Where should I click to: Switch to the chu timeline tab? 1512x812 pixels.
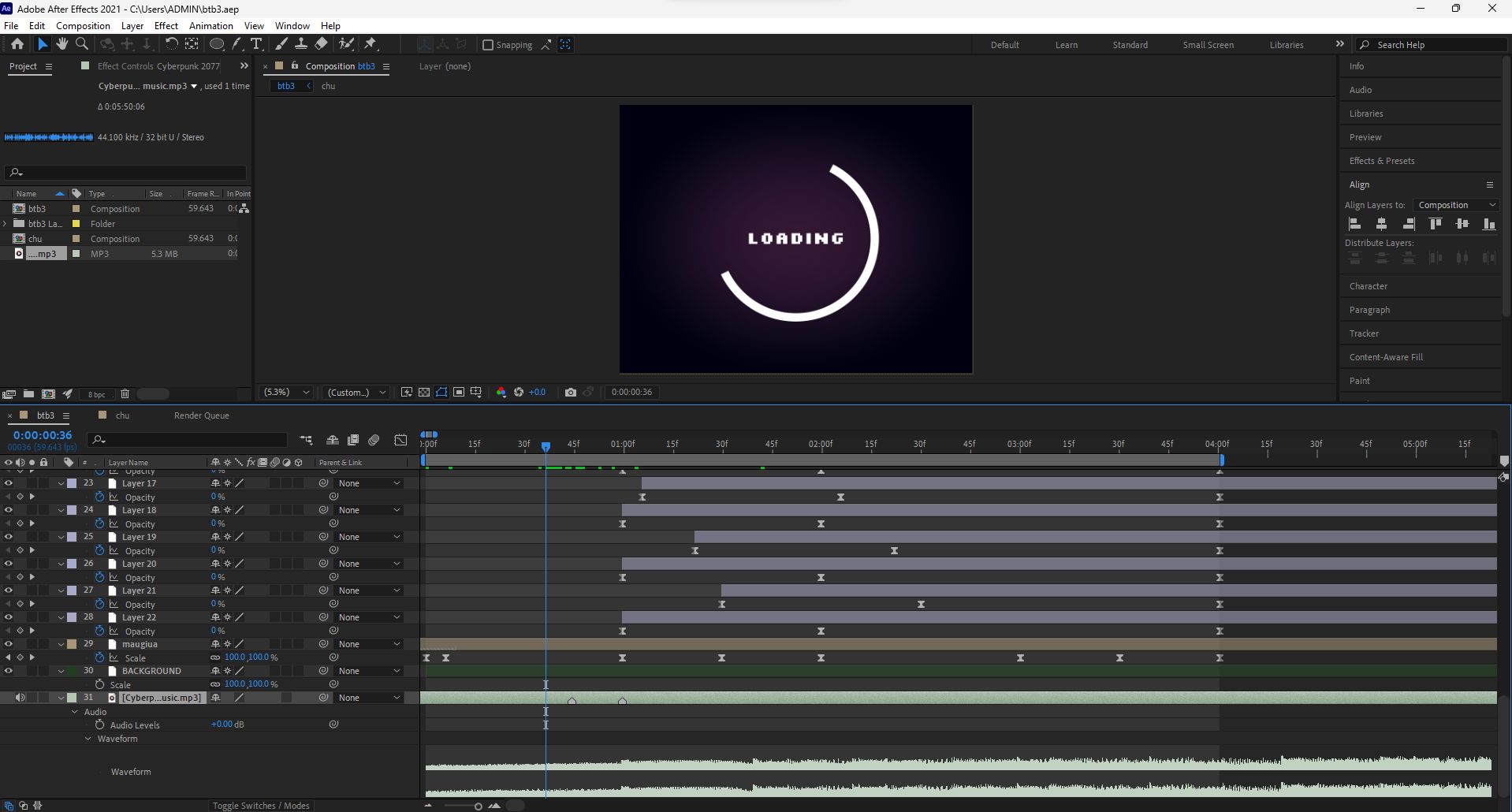pyautogui.click(x=122, y=415)
